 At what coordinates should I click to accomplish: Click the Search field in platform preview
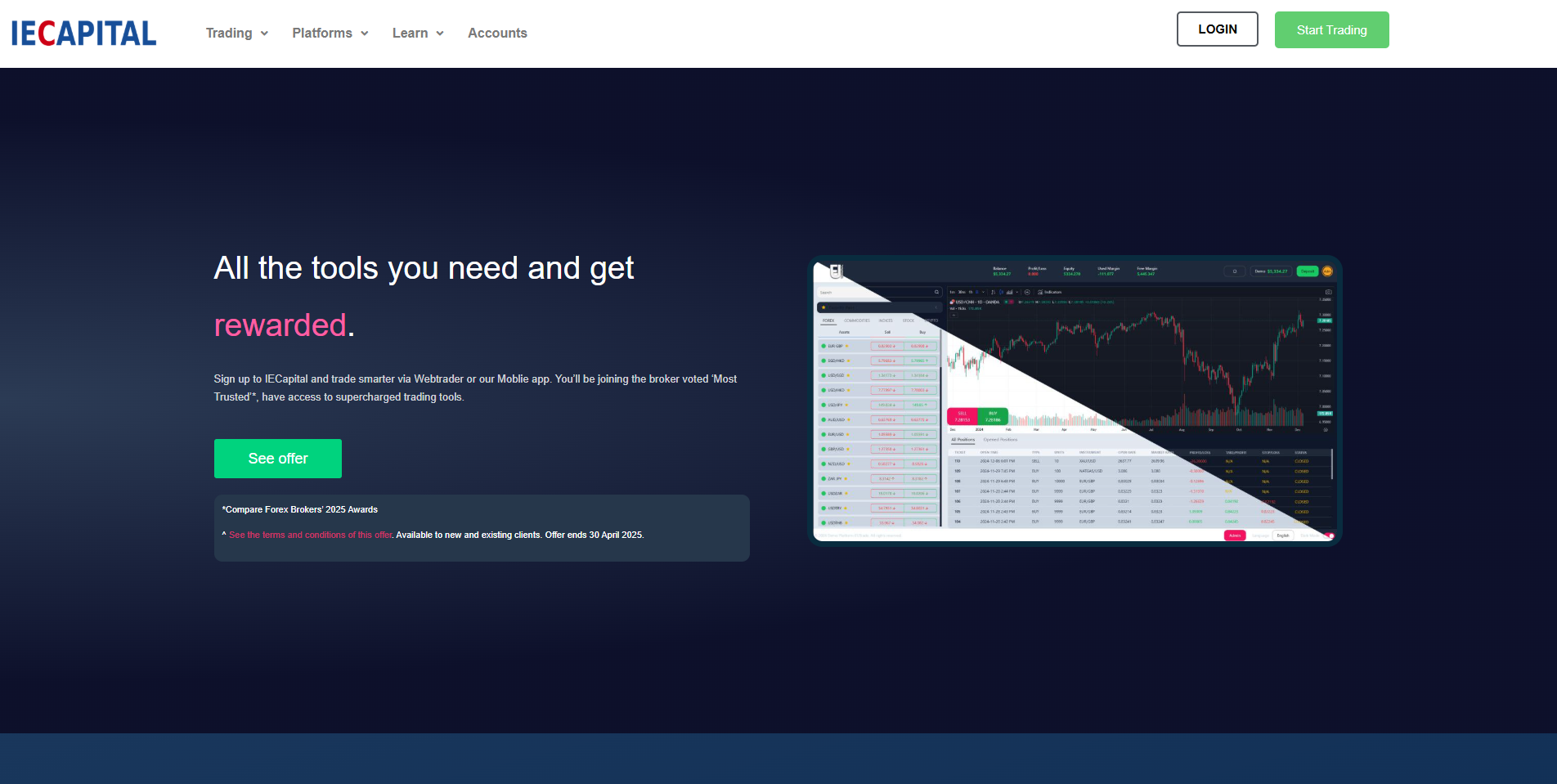(x=879, y=292)
